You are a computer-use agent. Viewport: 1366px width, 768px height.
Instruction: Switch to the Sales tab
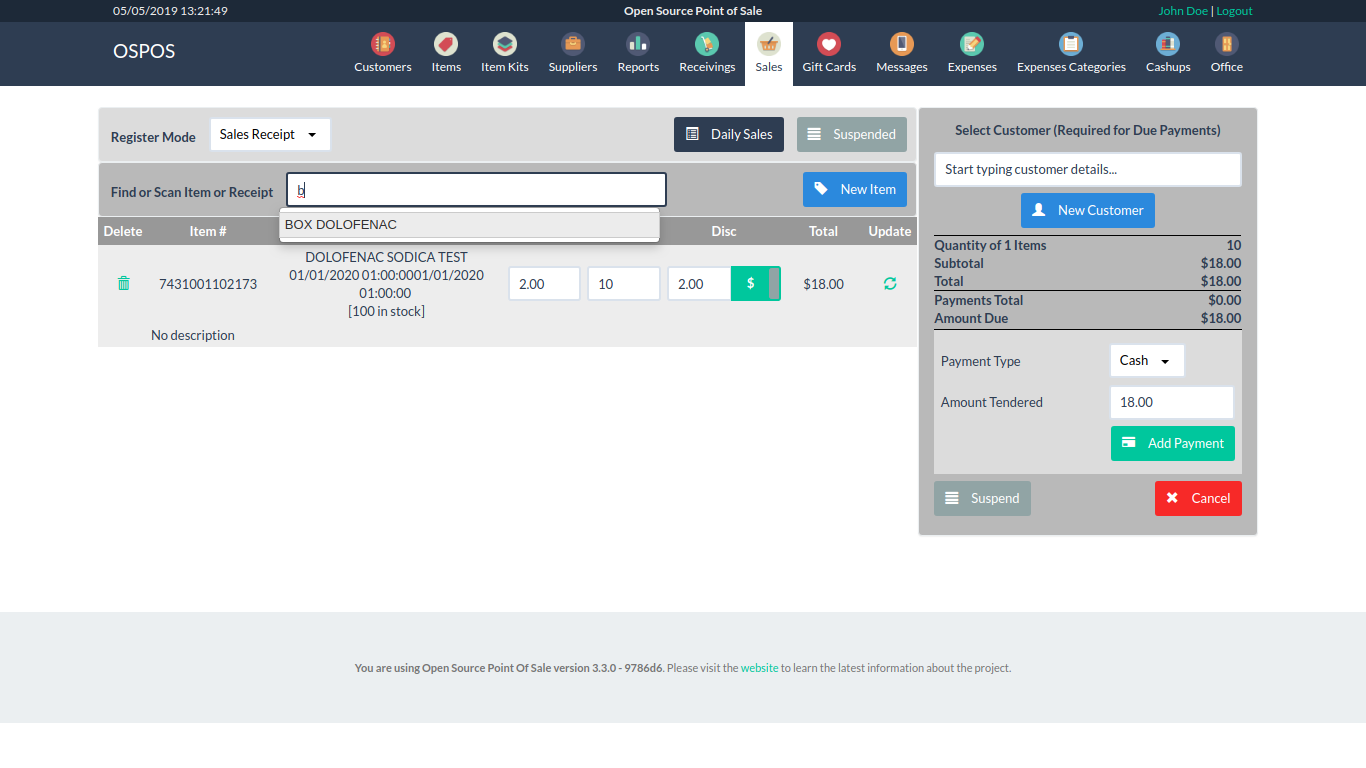pyautogui.click(x=768, y=52)
